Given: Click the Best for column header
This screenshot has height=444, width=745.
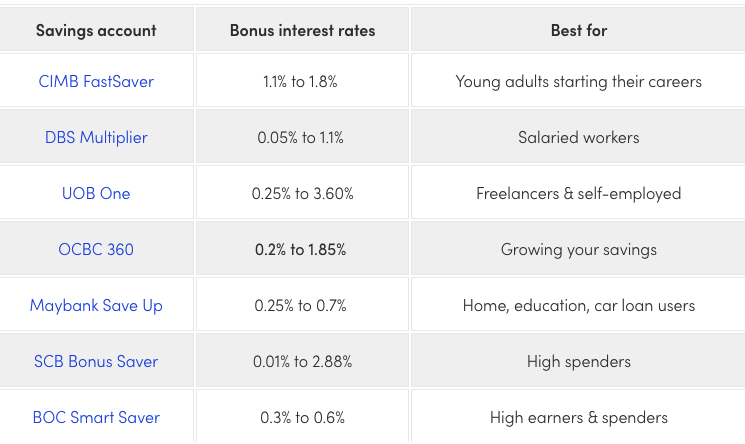Looking at the screenshot, I should [x=579, y=30].
